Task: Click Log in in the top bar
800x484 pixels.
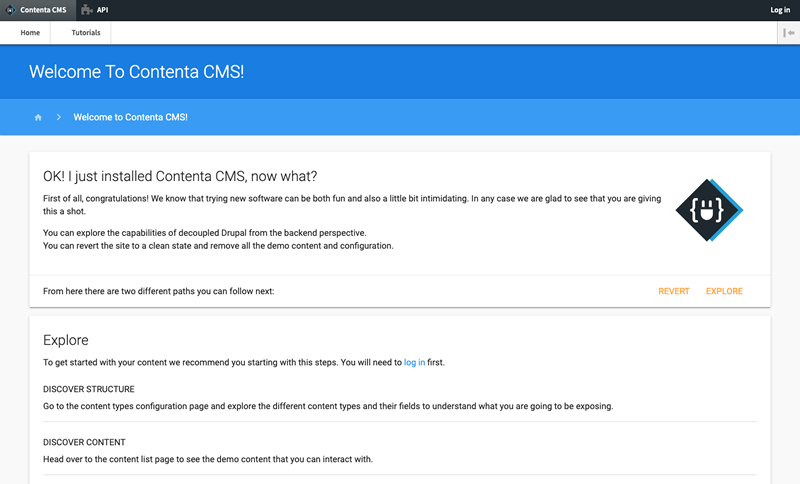Action: pyautogui.click(x=780, y=10)
